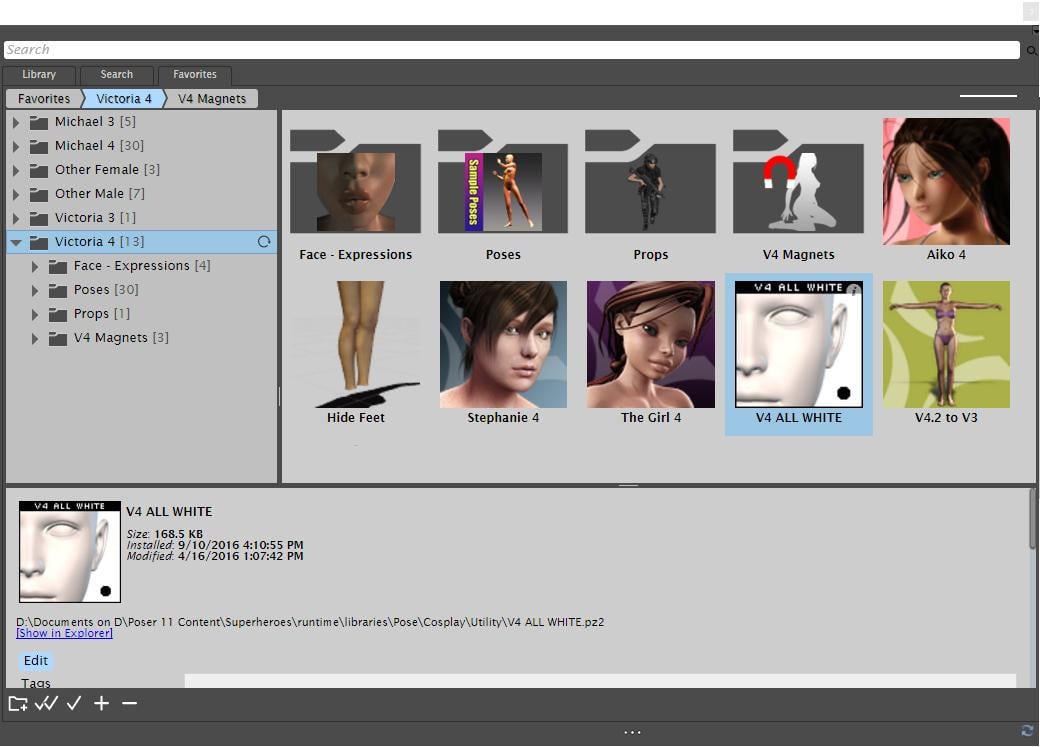1040x747 pixels.
Task: Click in the Search input field
Action: click(x=511, y=50)
